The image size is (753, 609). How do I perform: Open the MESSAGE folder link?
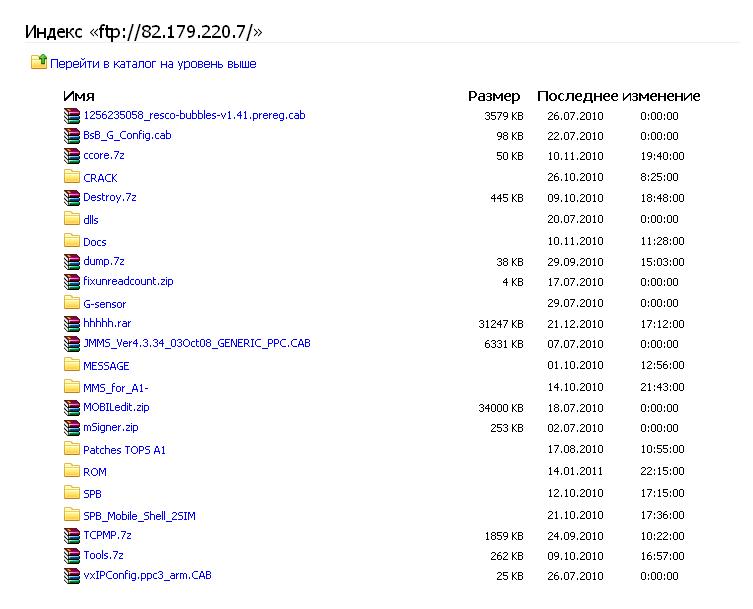pos(106,366)
